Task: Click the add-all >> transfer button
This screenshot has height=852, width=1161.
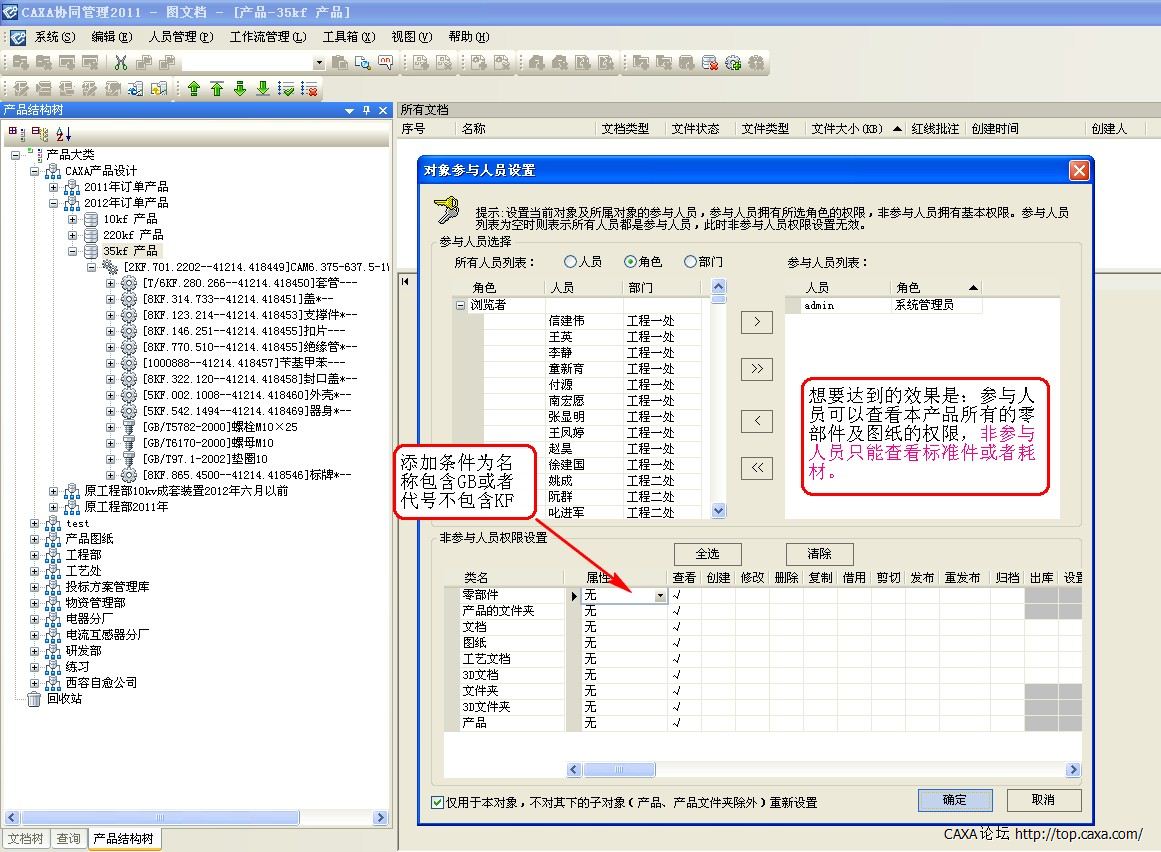Action: coord(756,369)
